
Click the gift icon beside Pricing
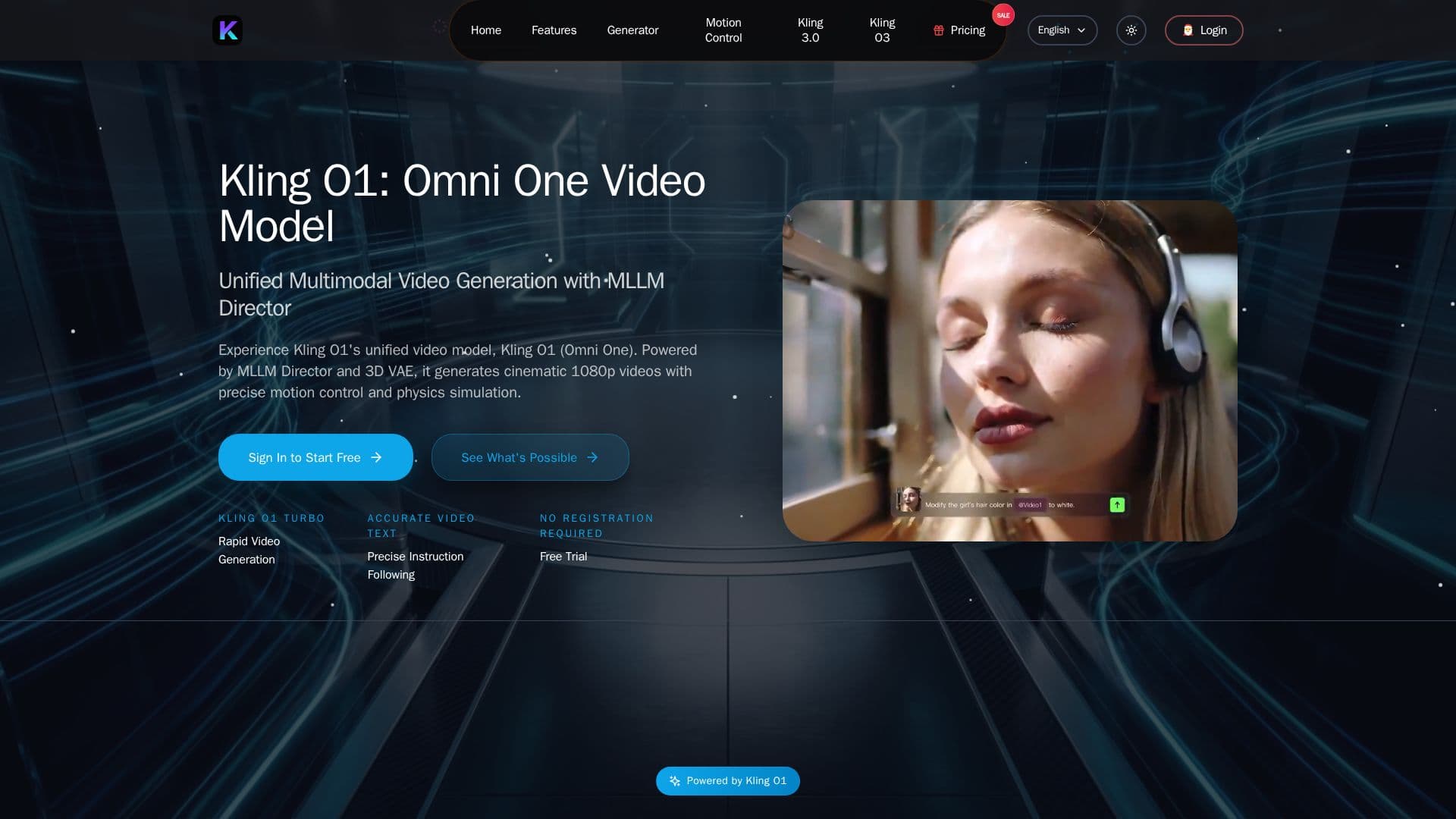click(939, 30)
